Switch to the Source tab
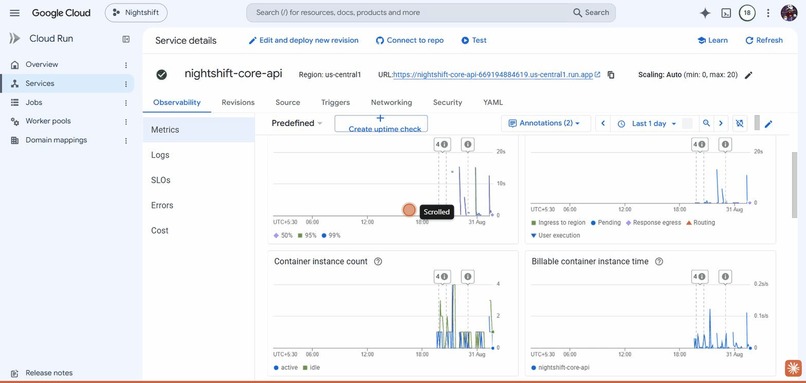The height and width of the screenshot is (383, 806). coord(287,102)
